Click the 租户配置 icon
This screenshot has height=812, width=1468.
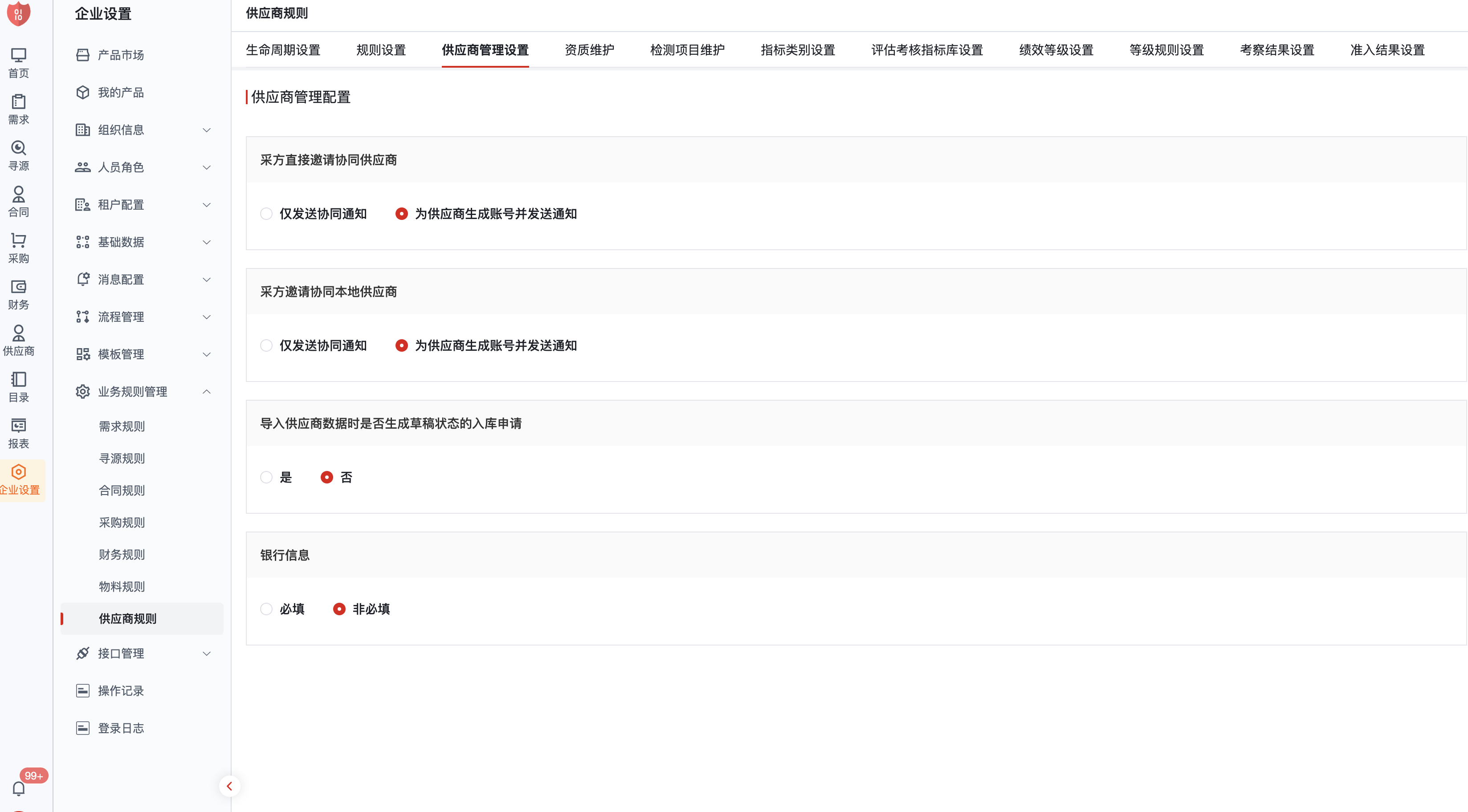83,204
